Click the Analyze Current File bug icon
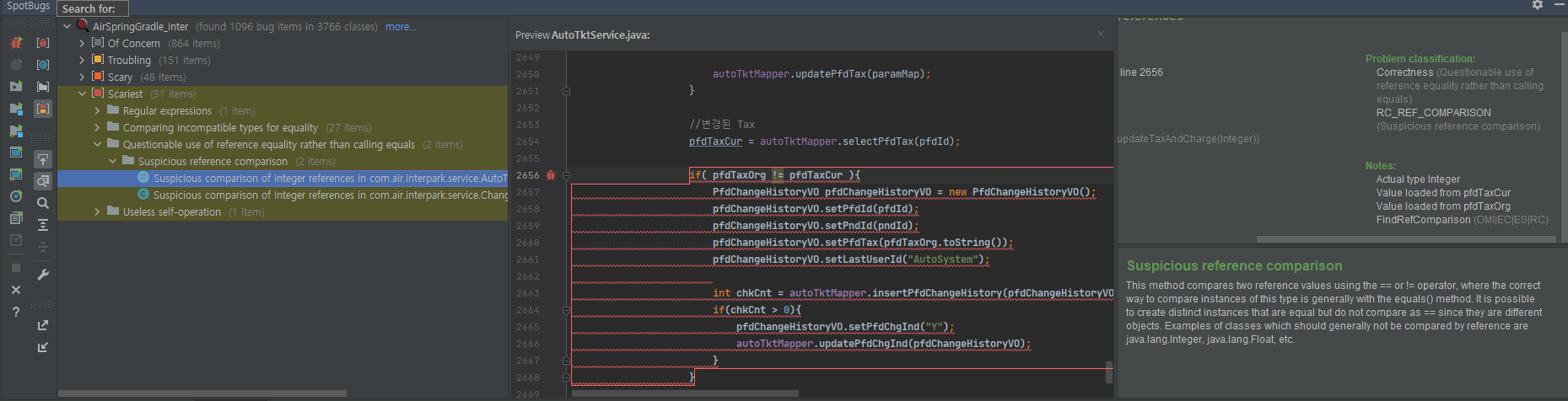Viewport: 1568px width, 401px height. [16, 43]
